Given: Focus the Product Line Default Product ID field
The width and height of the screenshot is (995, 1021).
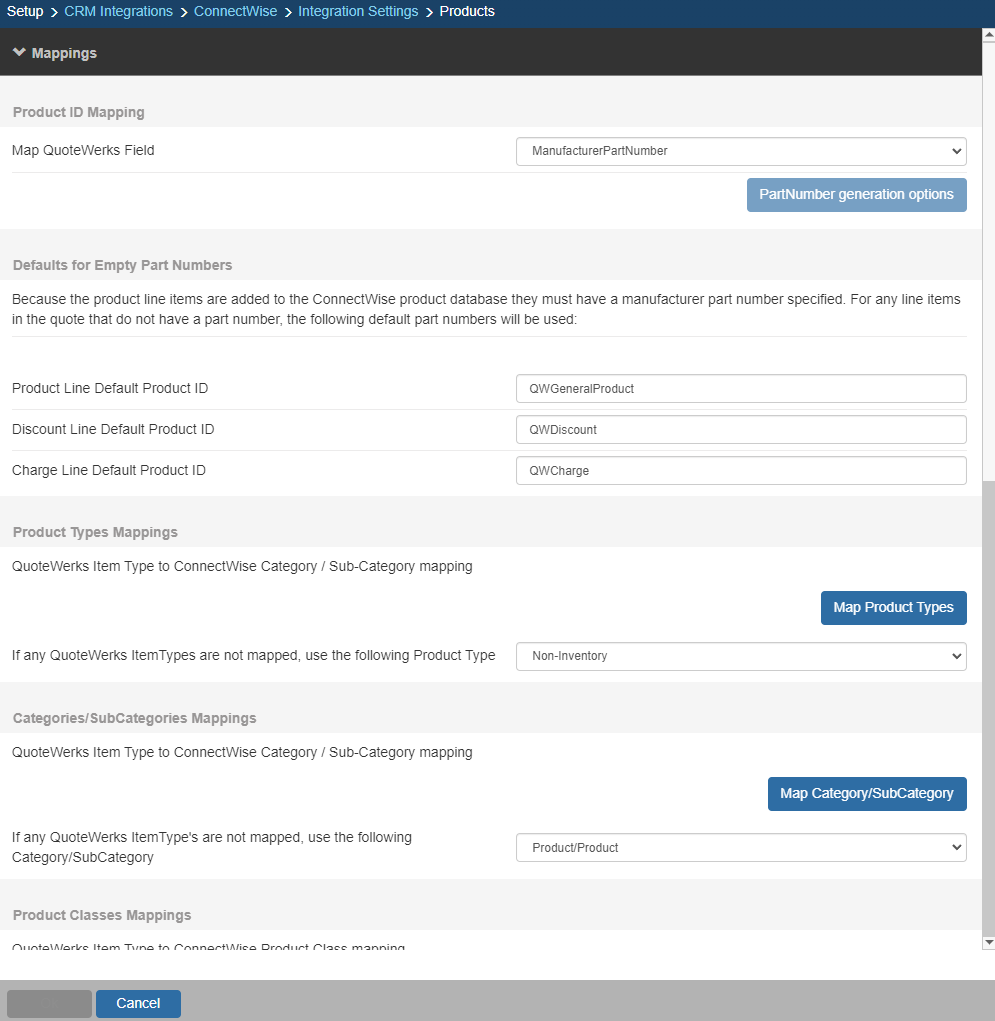Looking at the screenshot, I should pos(741,388).
